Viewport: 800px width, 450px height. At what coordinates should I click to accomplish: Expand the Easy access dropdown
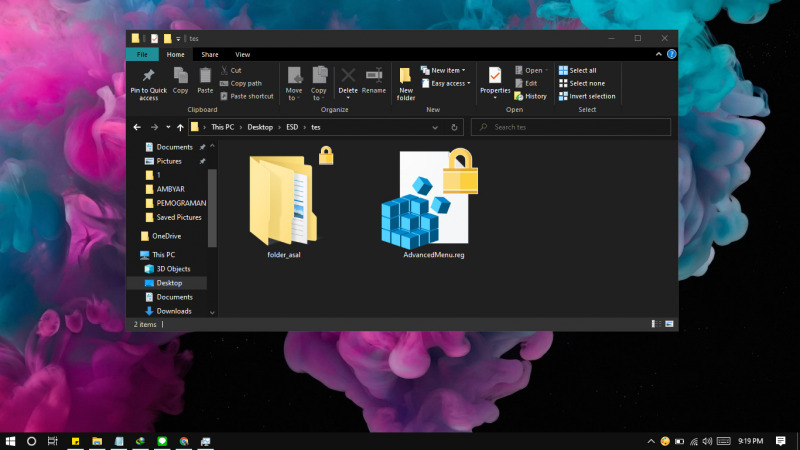pos(446,83)
